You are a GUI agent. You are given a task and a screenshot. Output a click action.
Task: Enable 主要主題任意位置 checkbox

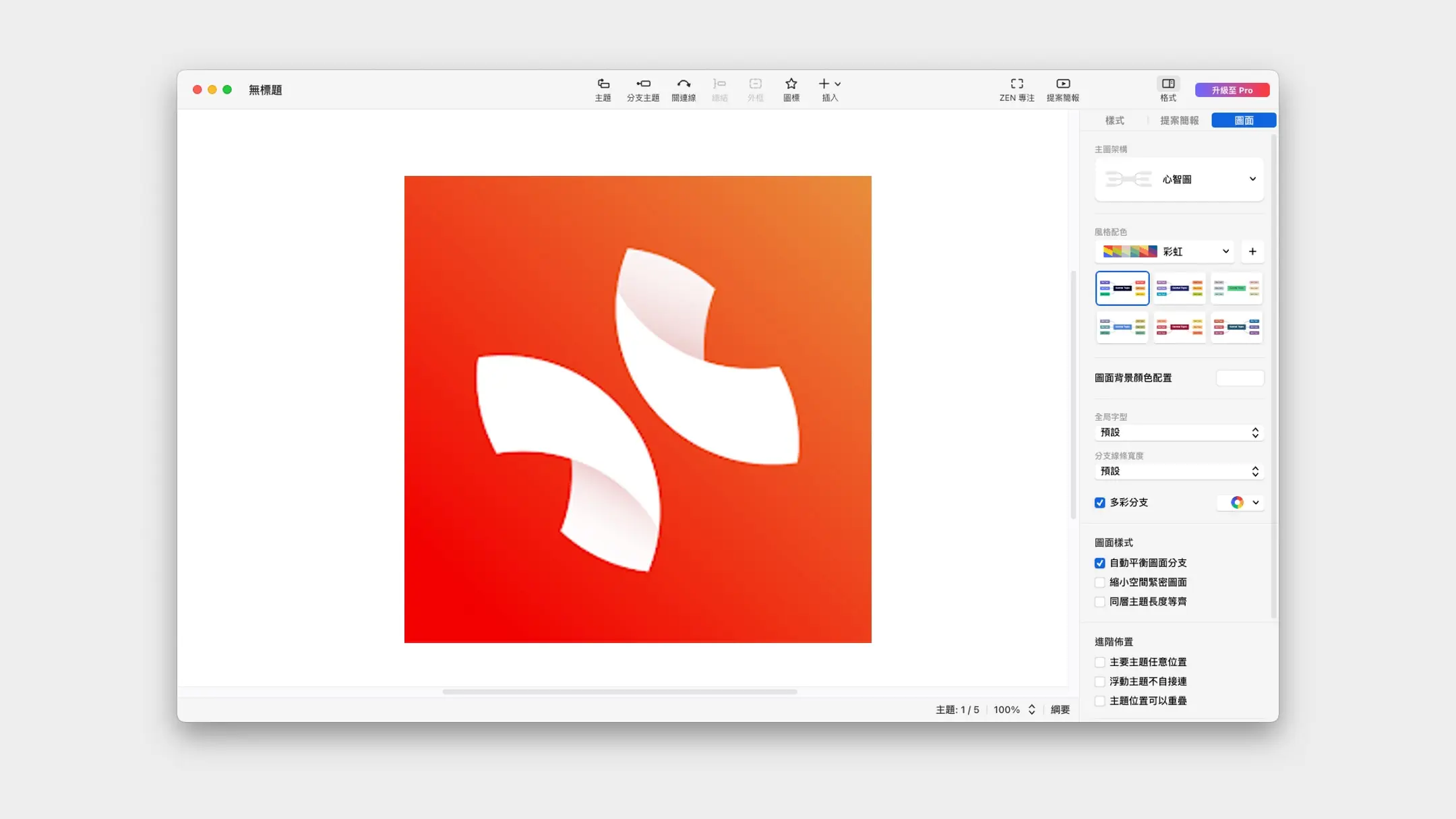pos(1100,662)
